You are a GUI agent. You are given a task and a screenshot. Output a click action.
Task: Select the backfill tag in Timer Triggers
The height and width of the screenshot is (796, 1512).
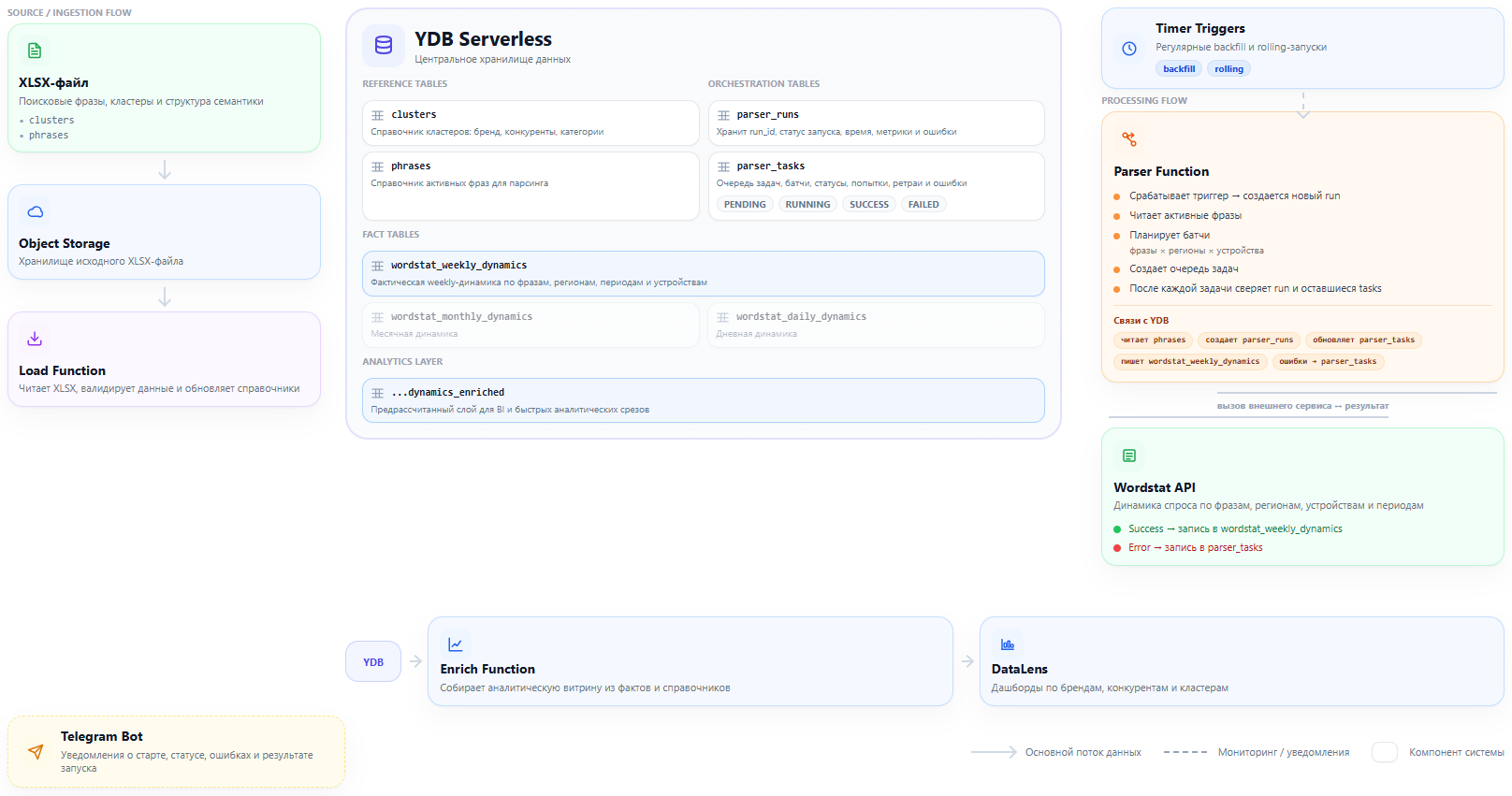click(x=1179, y=68)
